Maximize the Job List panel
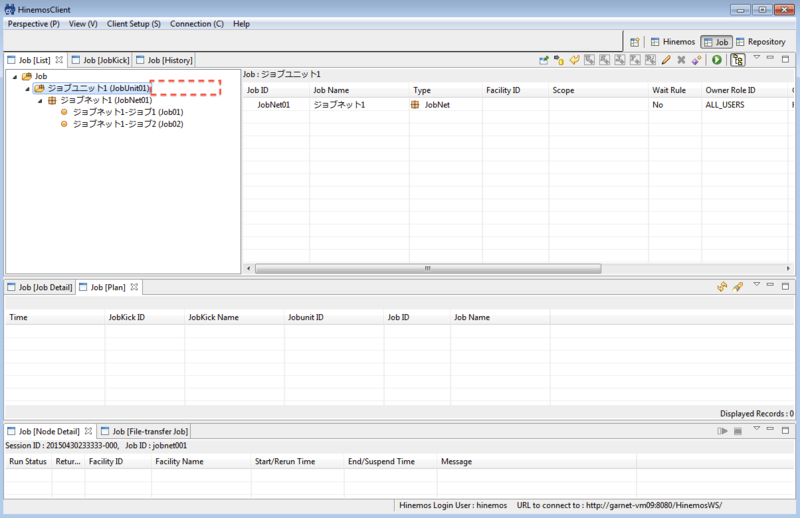800x518 pixels. click(786, 59)
